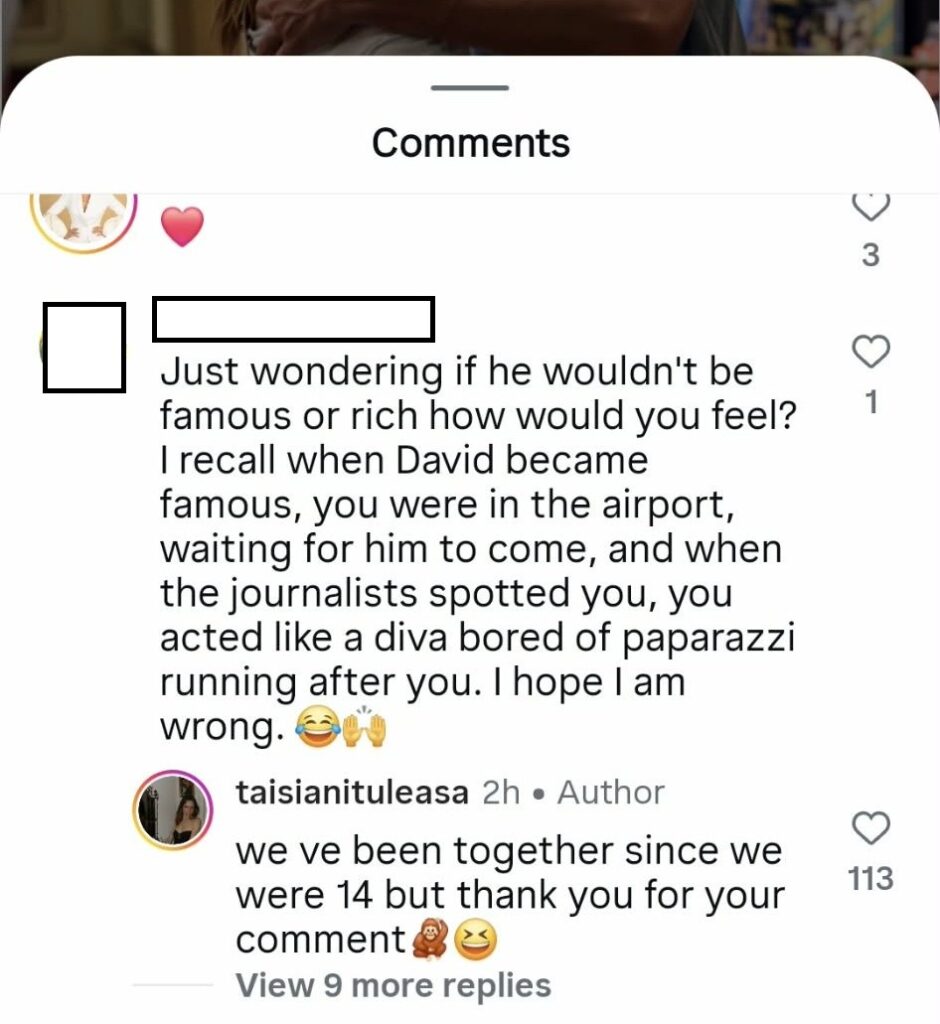This screenshot has width=940, height=1024.
Task: Tap the Author label beside 2h
Action: (611, 793)
